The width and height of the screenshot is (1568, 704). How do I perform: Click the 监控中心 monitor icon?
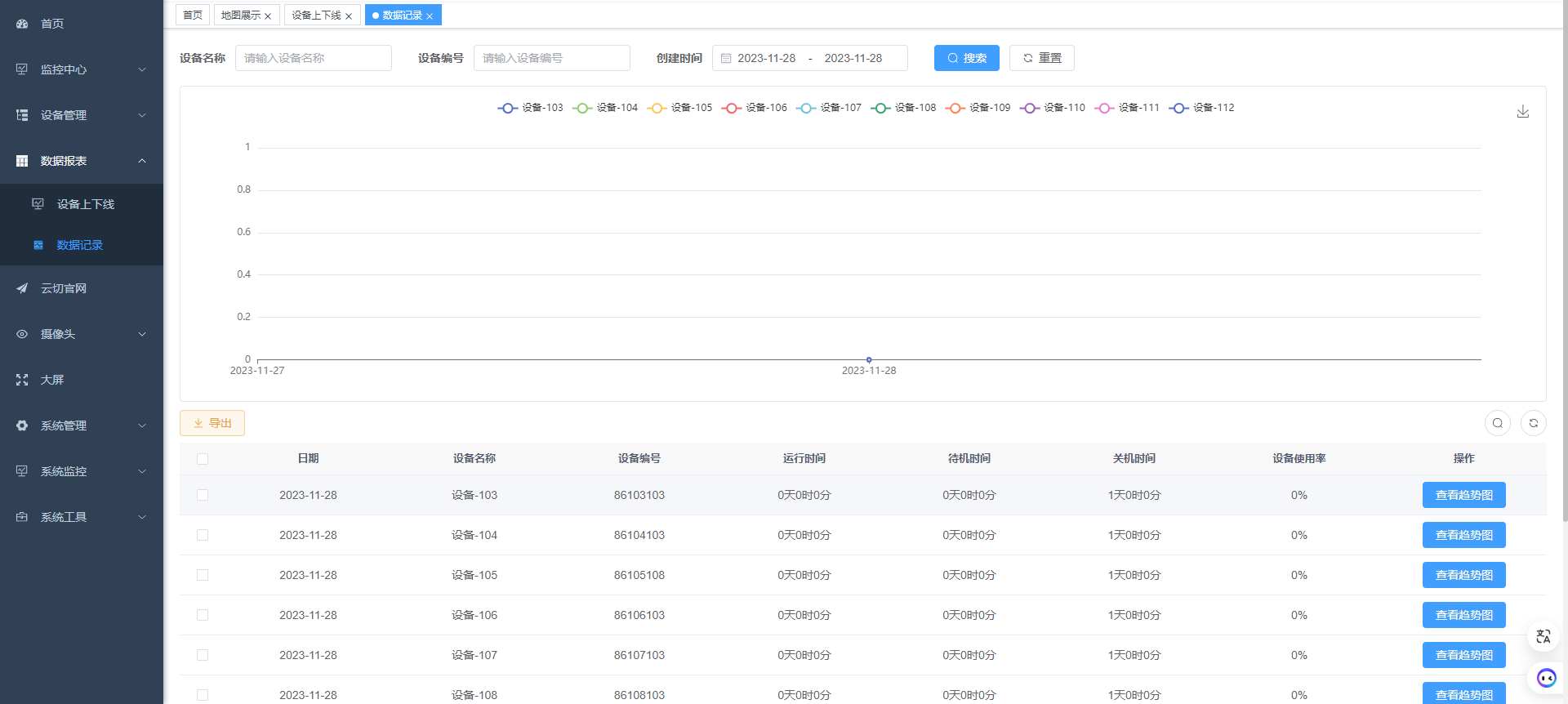[x=22, y=69]
